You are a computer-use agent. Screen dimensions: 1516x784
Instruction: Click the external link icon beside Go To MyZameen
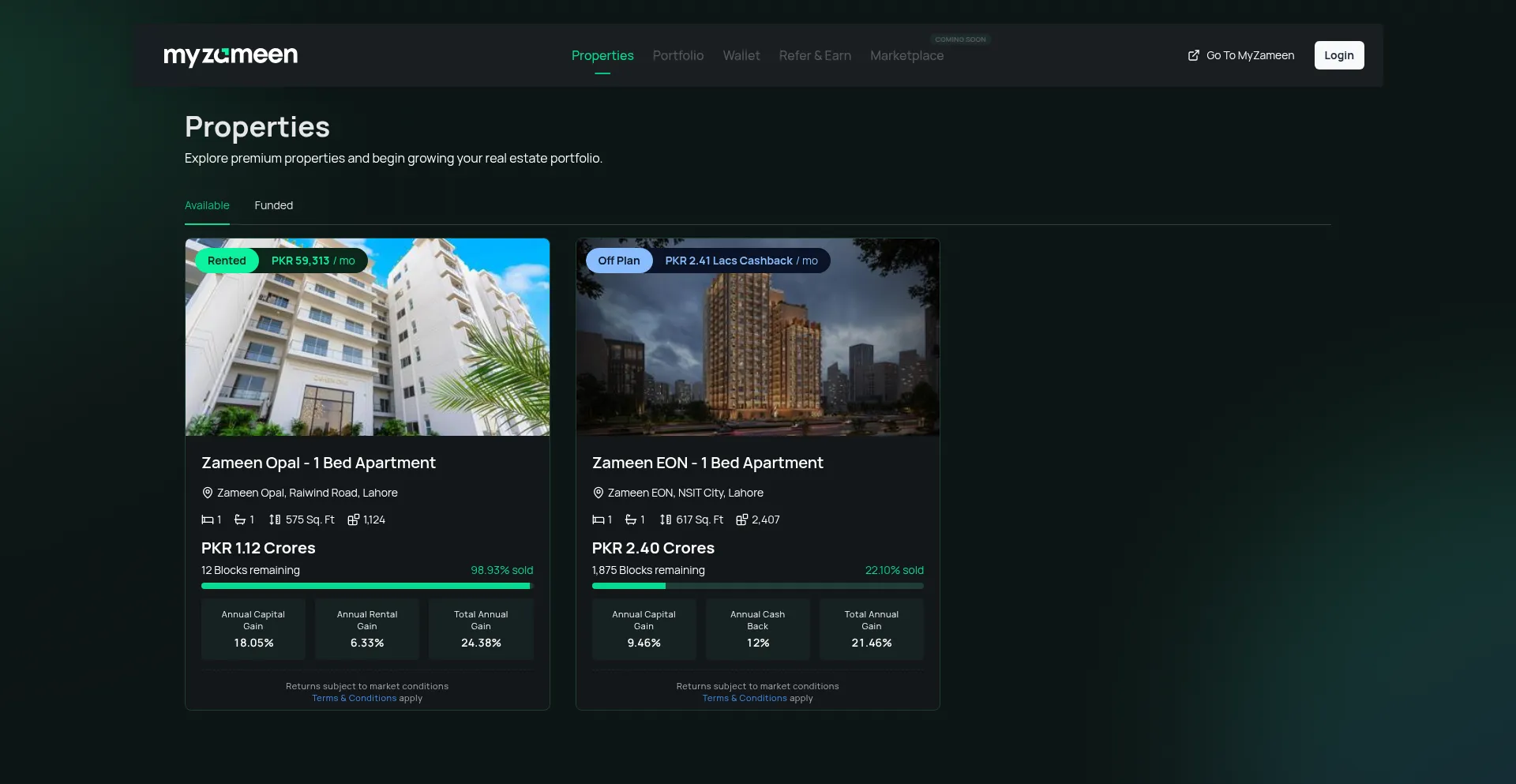(x=1194, y=55)
